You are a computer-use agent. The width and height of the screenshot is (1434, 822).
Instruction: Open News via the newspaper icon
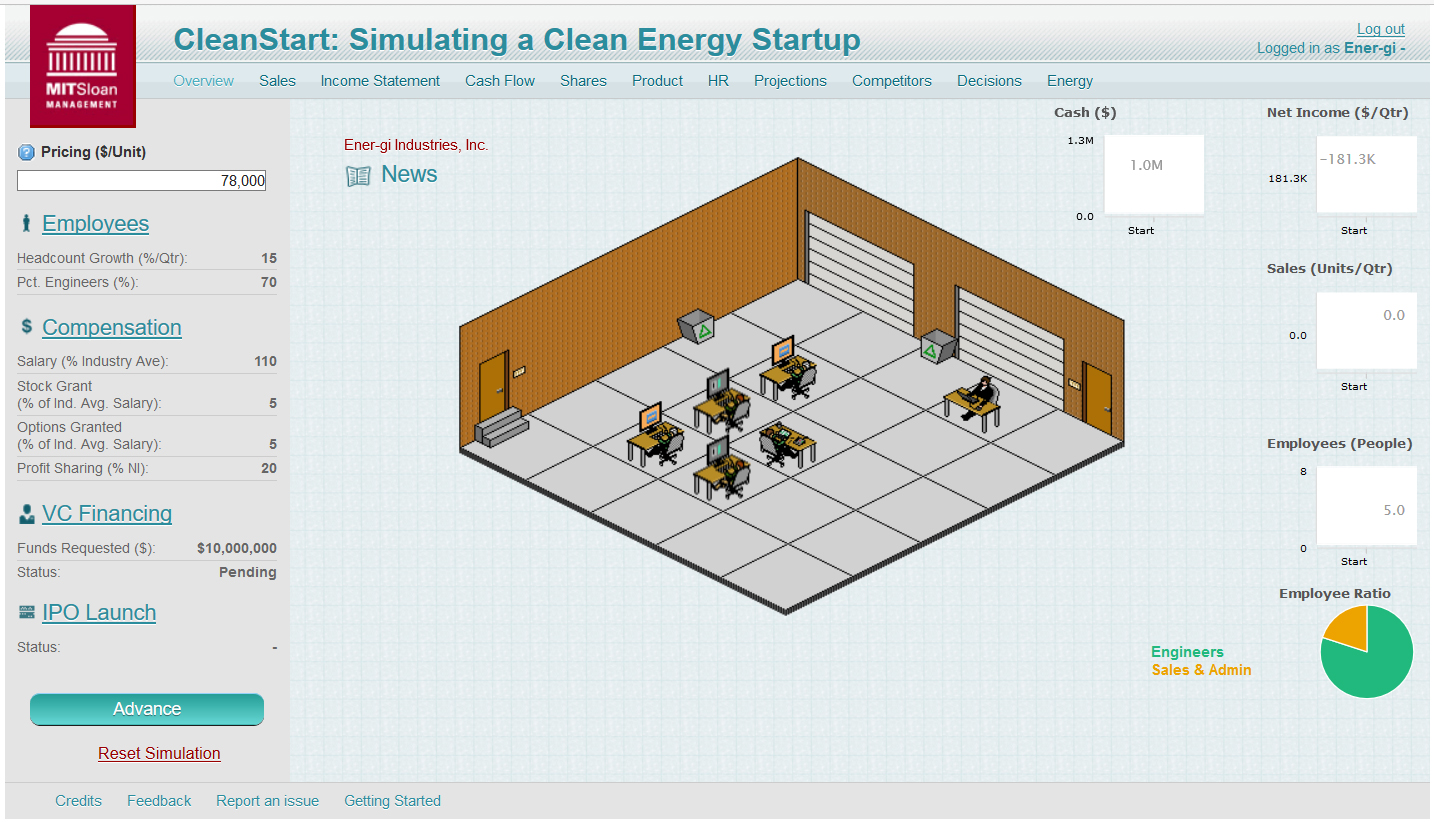tap(357, 174)
